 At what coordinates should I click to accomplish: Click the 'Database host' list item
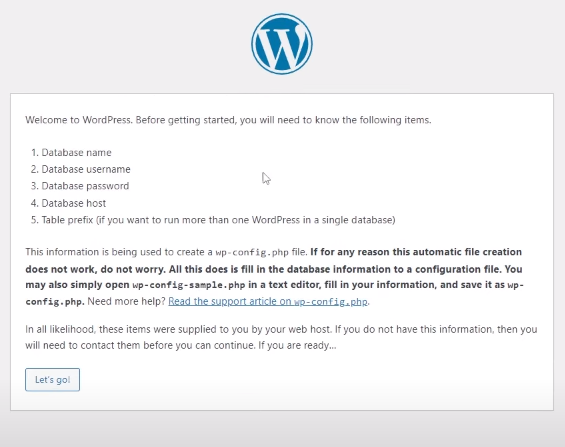(x=74, y=203)
